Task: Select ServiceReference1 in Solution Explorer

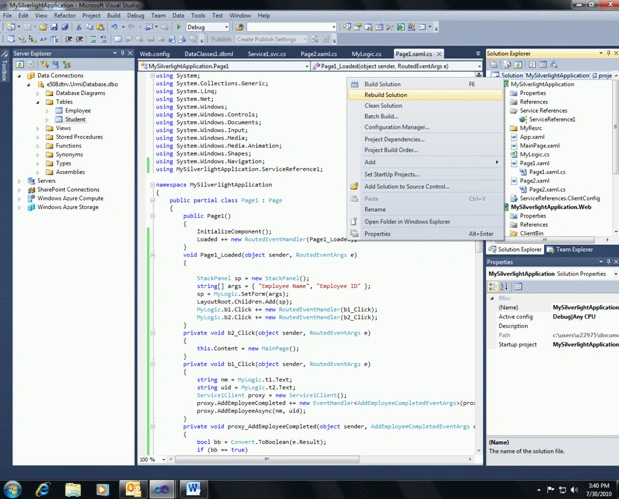Action: point(552,119)
